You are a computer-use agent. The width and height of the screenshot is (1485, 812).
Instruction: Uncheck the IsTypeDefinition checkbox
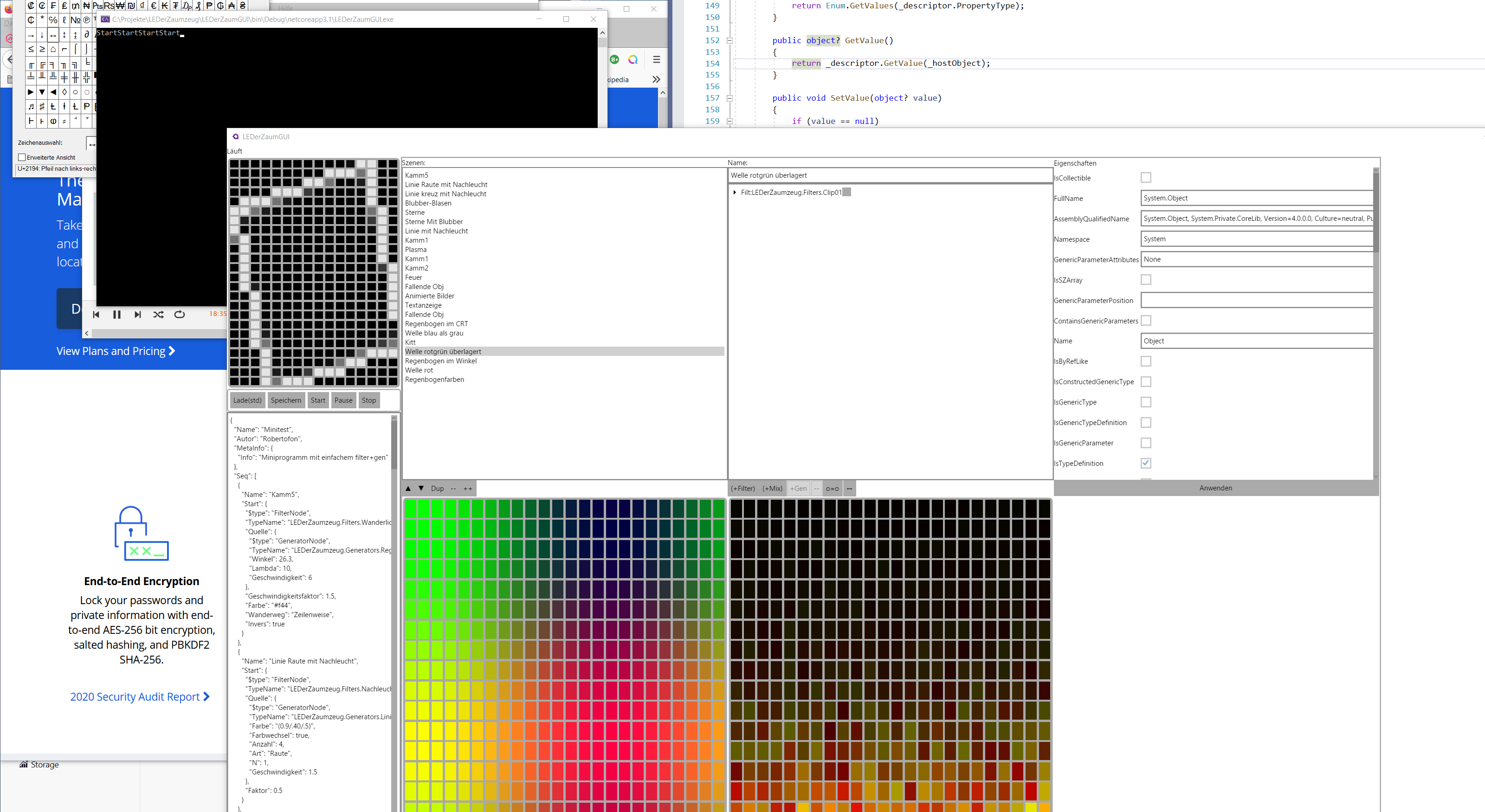click(x=1145, y=464)
